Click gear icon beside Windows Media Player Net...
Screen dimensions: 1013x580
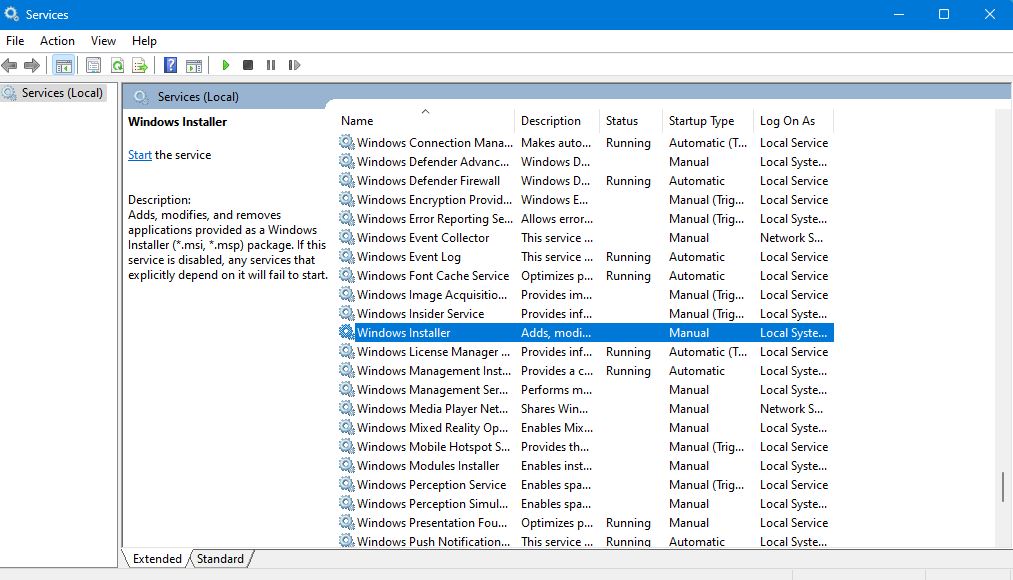pos(347,408)
